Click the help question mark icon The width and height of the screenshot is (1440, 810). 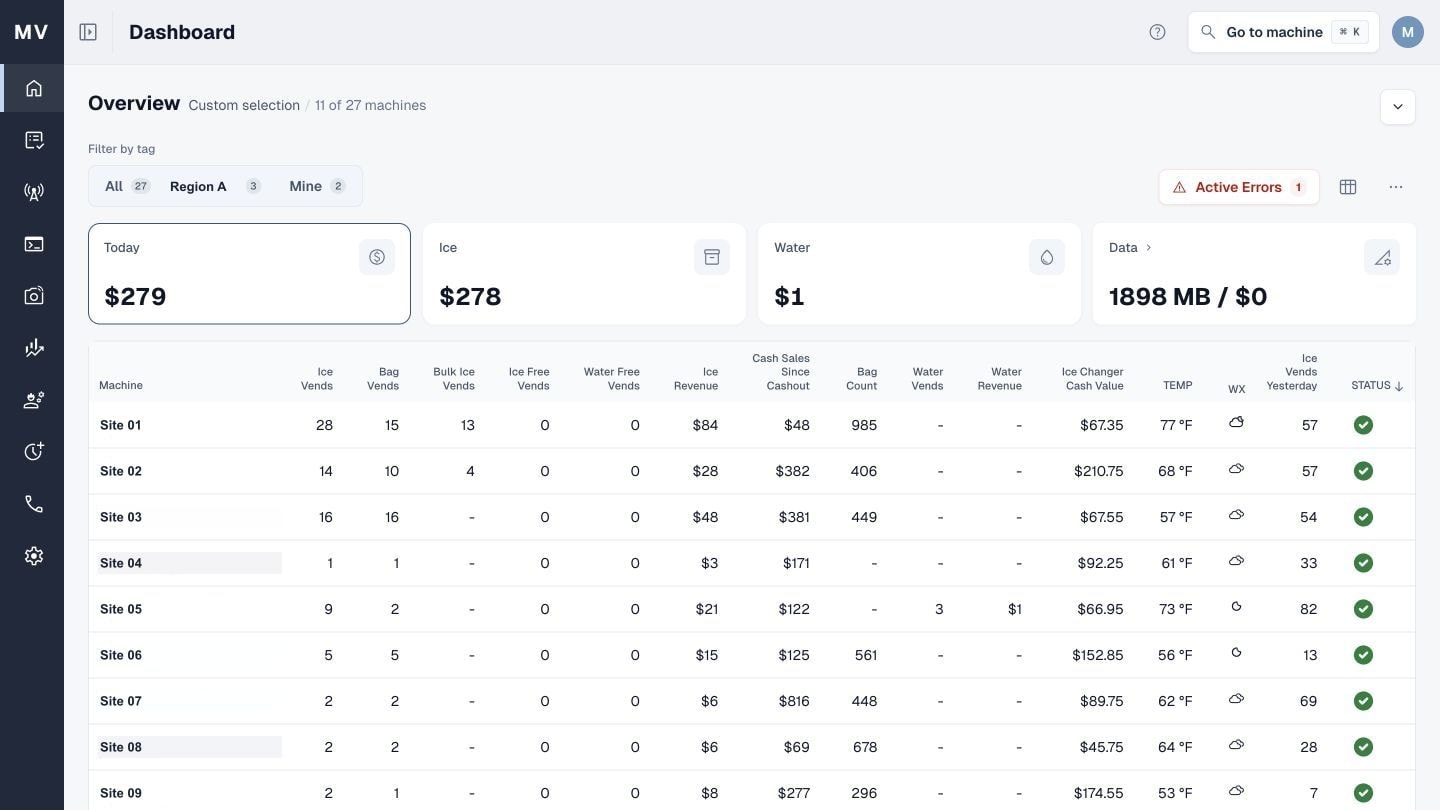pyautogui.click(x=1157, y=32)
